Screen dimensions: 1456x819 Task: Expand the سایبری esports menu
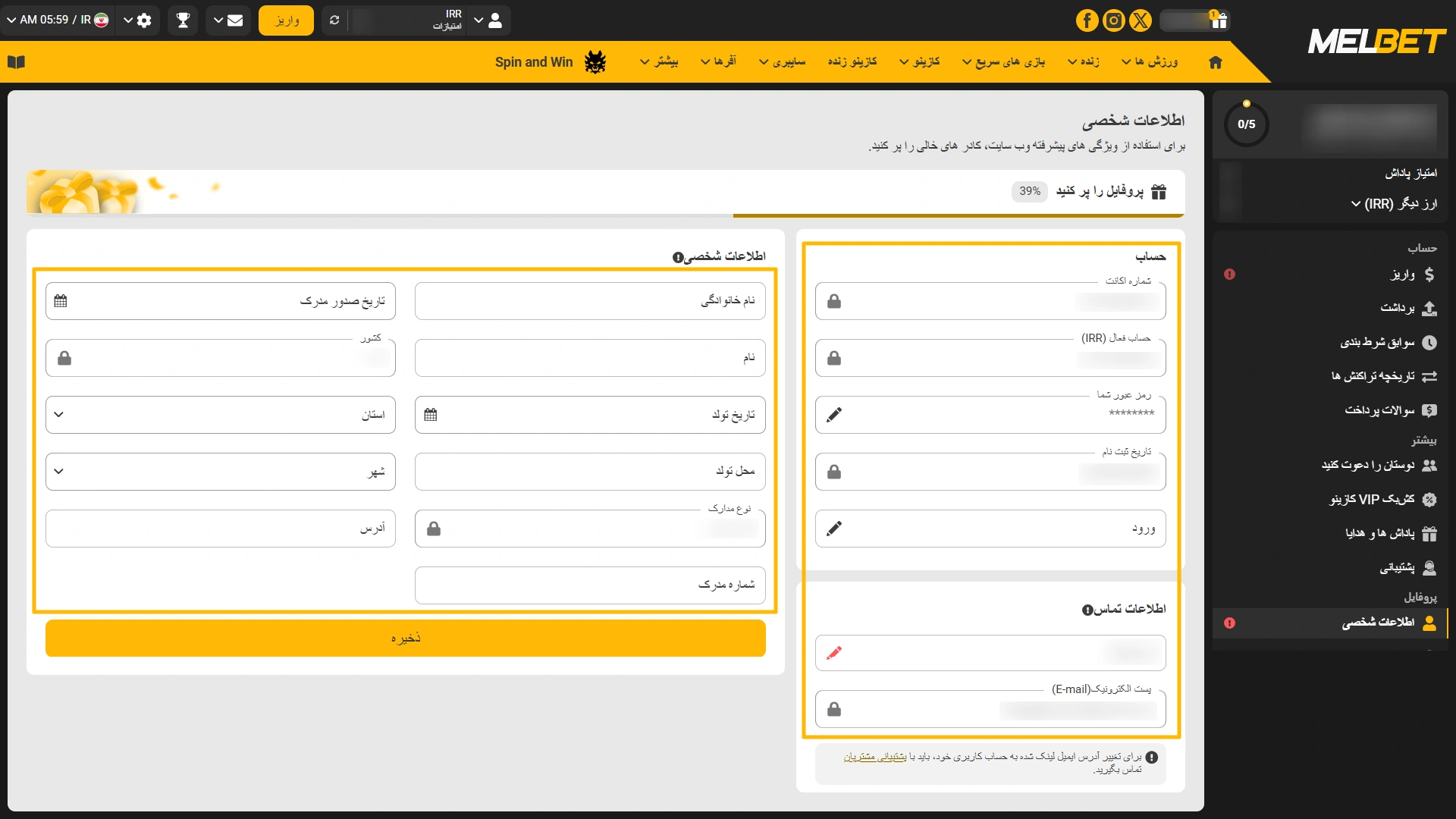[x=782, y=61]
